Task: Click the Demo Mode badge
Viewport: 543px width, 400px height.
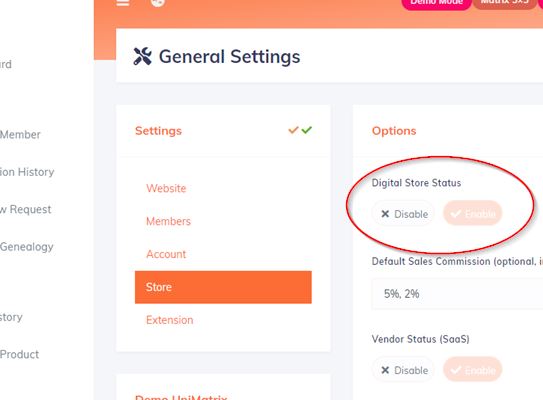Action: click(x=436, y=3)
